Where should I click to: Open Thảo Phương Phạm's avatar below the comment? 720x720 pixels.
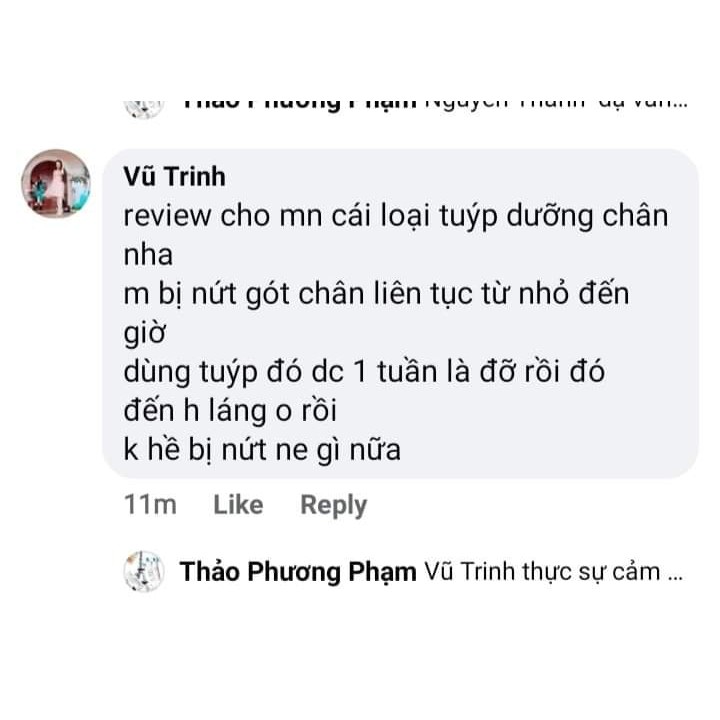click(144, 572)
